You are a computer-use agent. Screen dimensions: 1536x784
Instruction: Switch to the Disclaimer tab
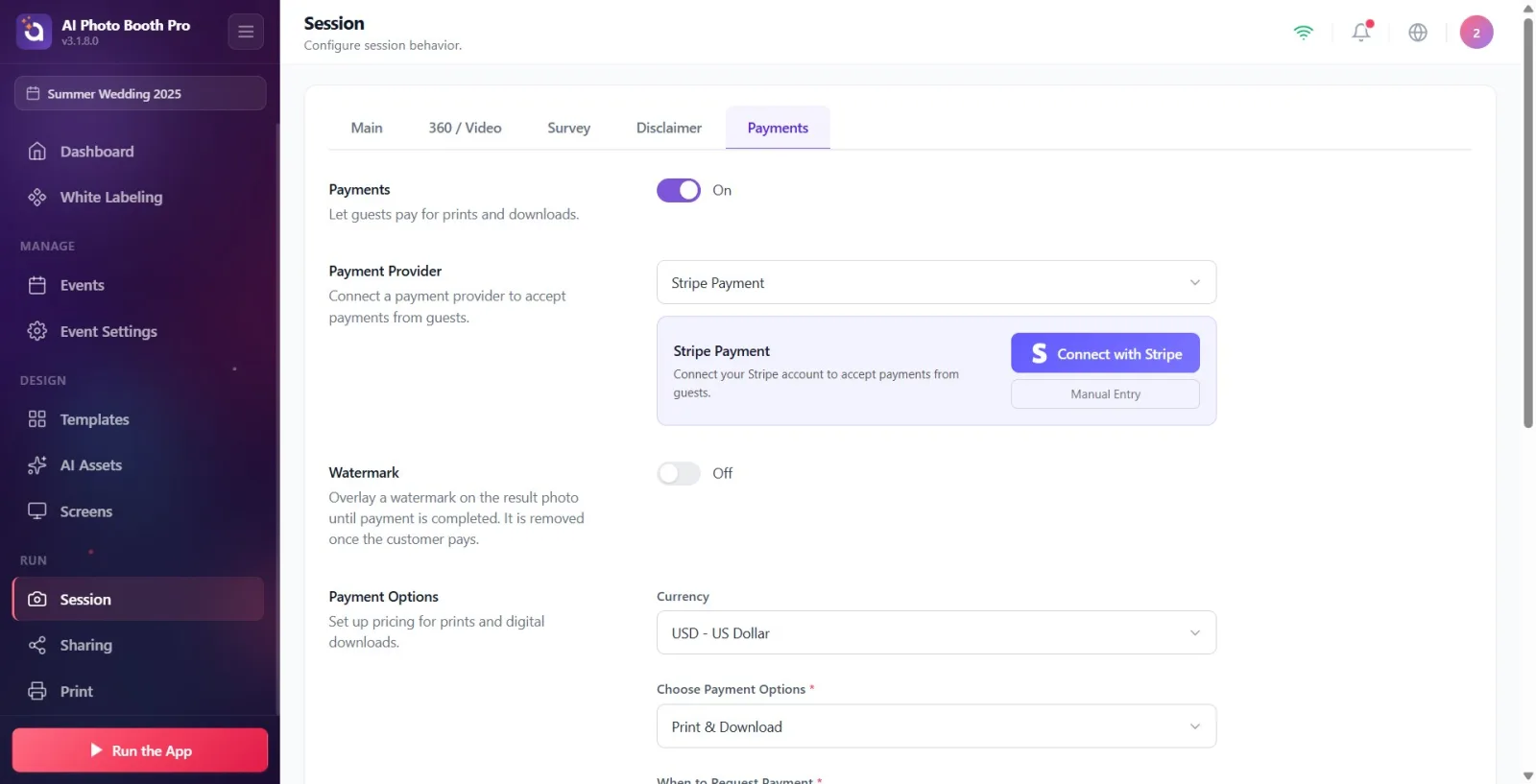coord(669,128)
